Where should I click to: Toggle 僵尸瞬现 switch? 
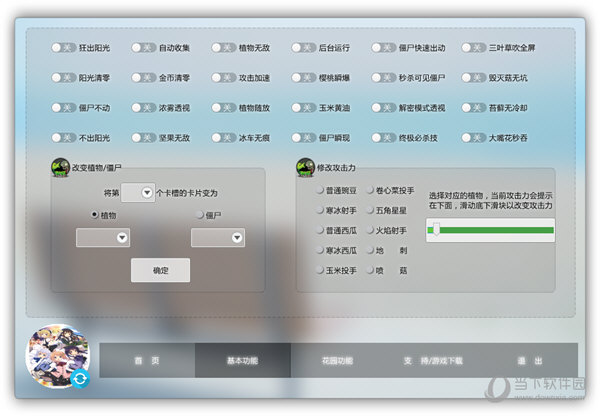tap(304, 137)
